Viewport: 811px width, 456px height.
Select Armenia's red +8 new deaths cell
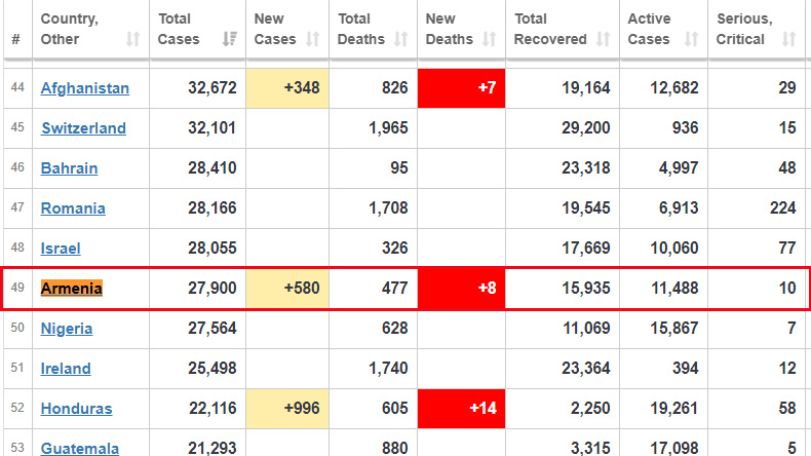click(x=461, y=288)
